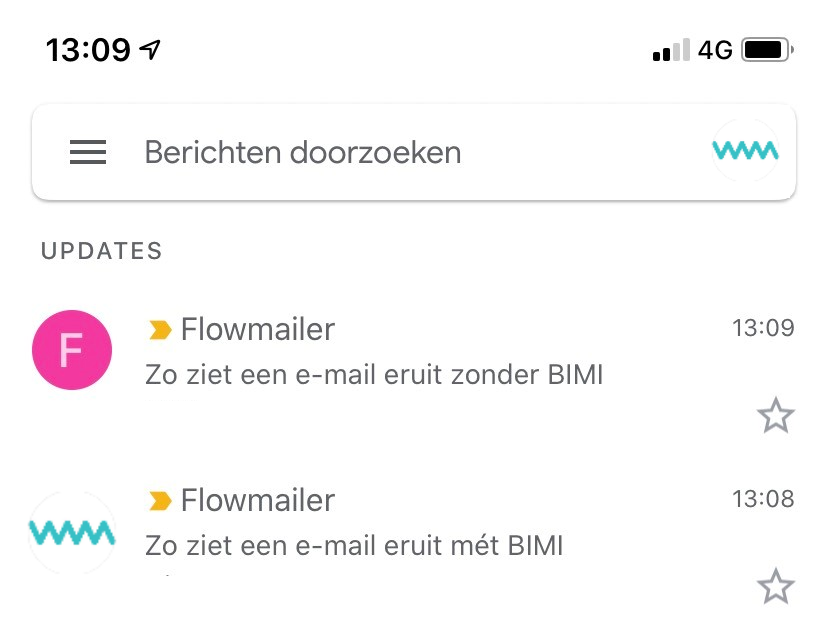This screenshot has height=627, width=828.
Task: Tap the account avatar in search bar
Action: click(x=745, y=151)
